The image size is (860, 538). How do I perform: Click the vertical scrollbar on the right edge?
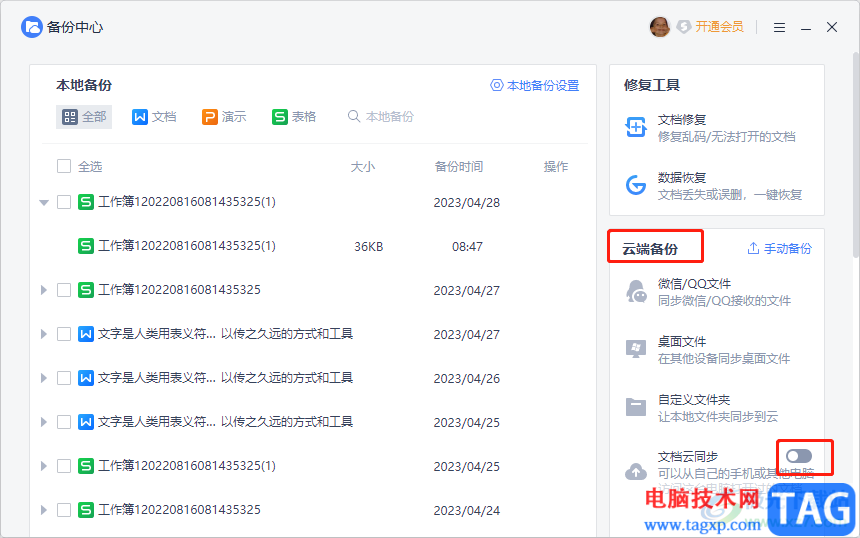click(x=856, y=154)
